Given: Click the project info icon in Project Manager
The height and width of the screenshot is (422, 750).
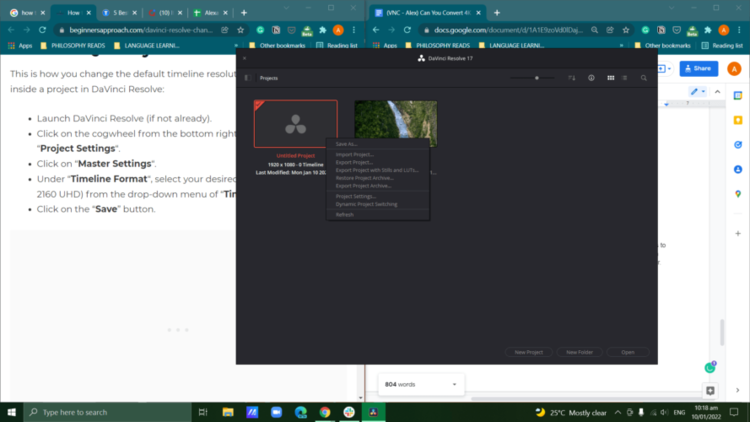Looking at the screenshot, I should pos(591,78).
